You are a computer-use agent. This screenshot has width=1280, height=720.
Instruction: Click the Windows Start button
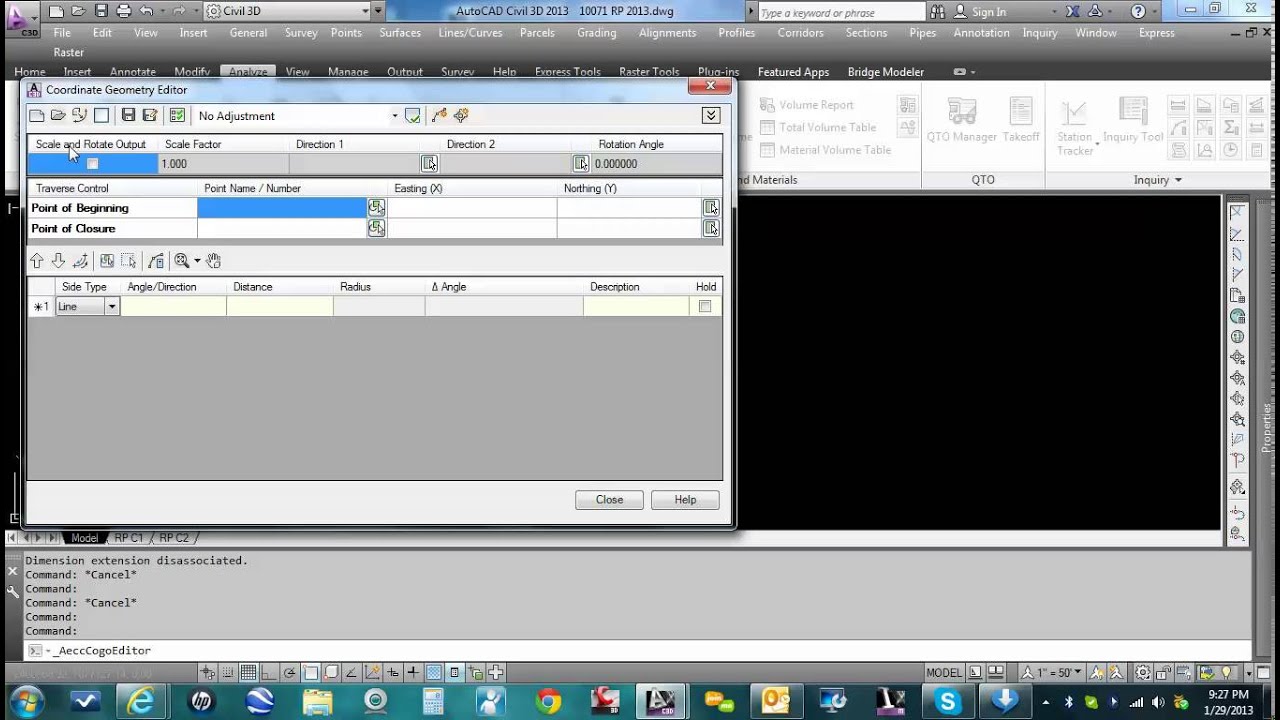(x=25, y=700)
